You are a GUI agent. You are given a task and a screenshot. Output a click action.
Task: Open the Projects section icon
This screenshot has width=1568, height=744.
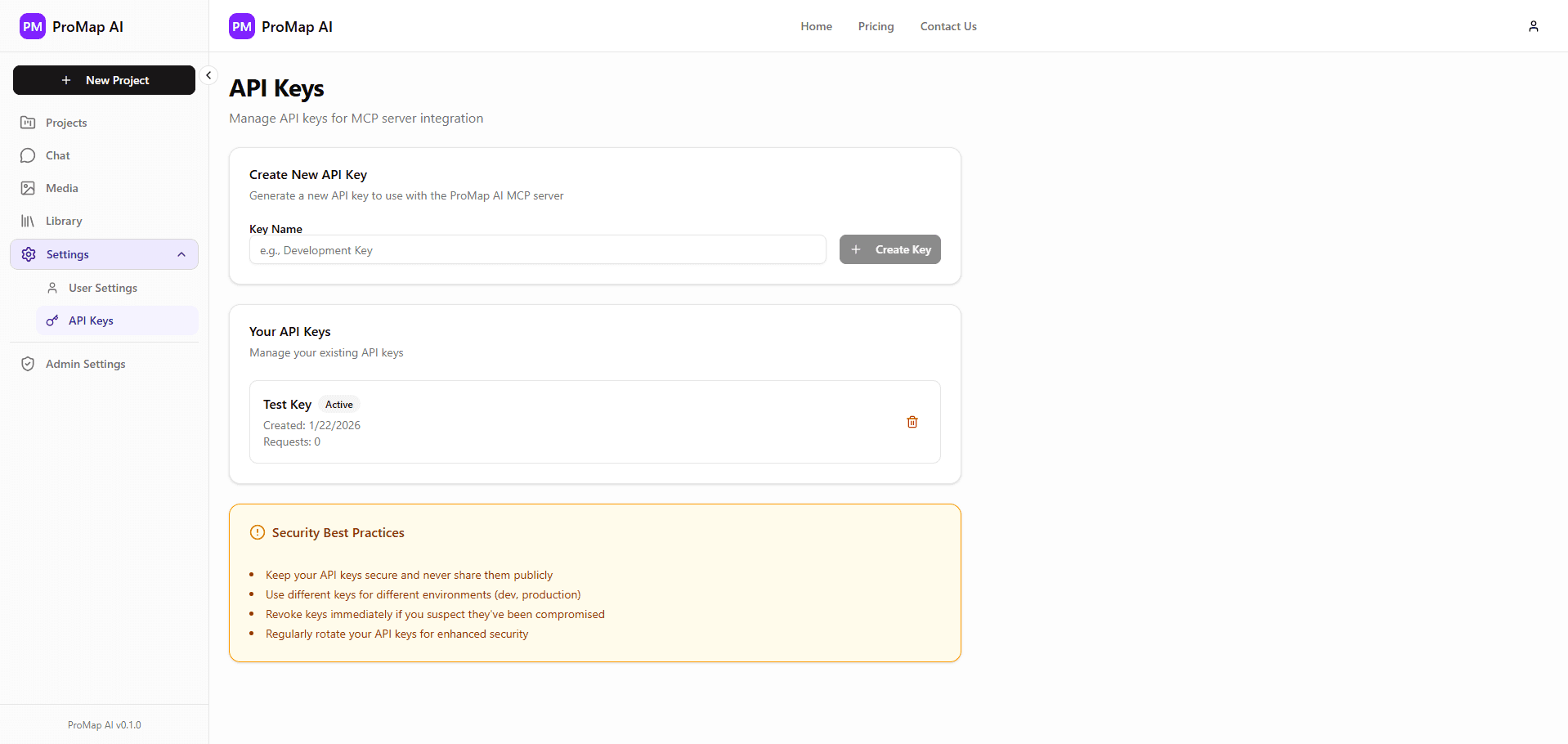(x=29, y=122)
